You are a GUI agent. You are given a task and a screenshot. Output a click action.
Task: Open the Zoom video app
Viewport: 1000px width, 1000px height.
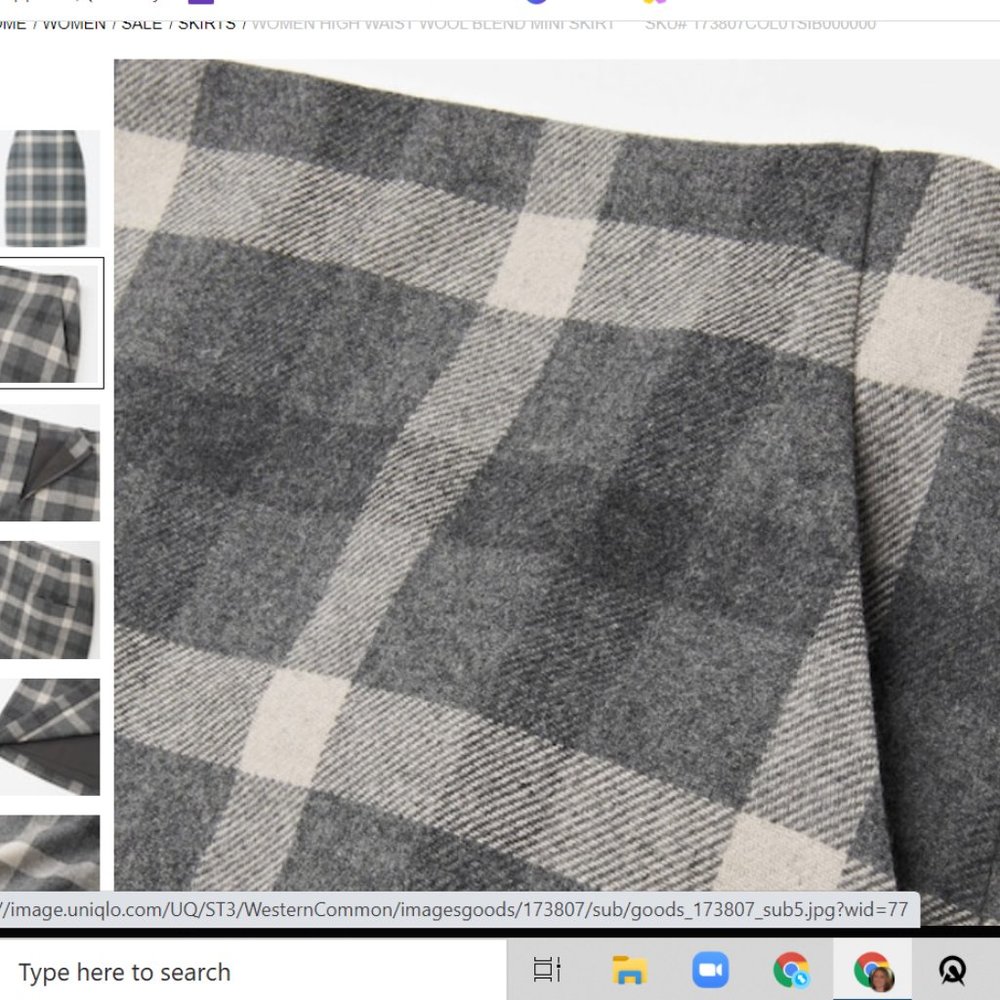tap(712, 971)
